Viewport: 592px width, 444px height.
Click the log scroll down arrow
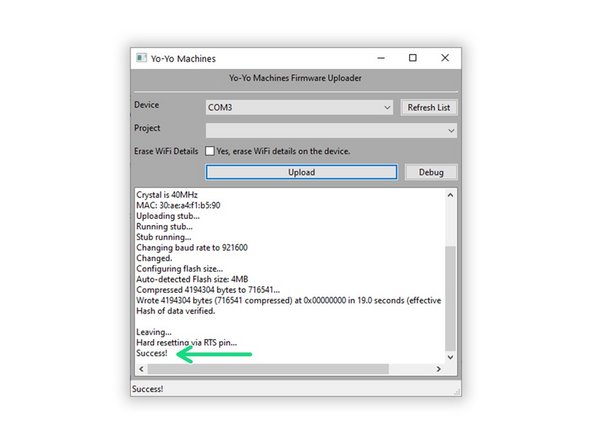click(x=450, y=357)
